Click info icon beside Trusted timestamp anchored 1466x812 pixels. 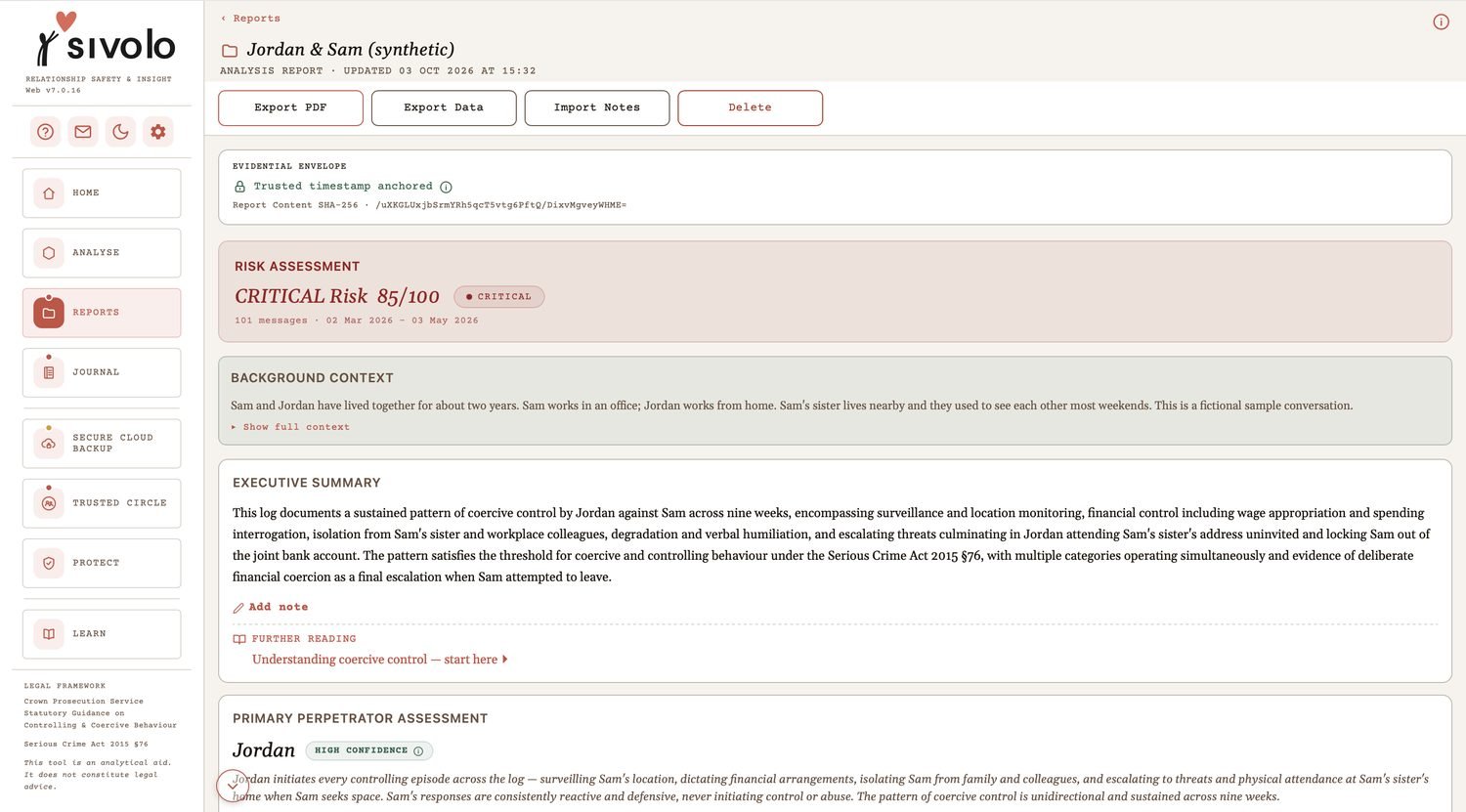click(446, 187)
